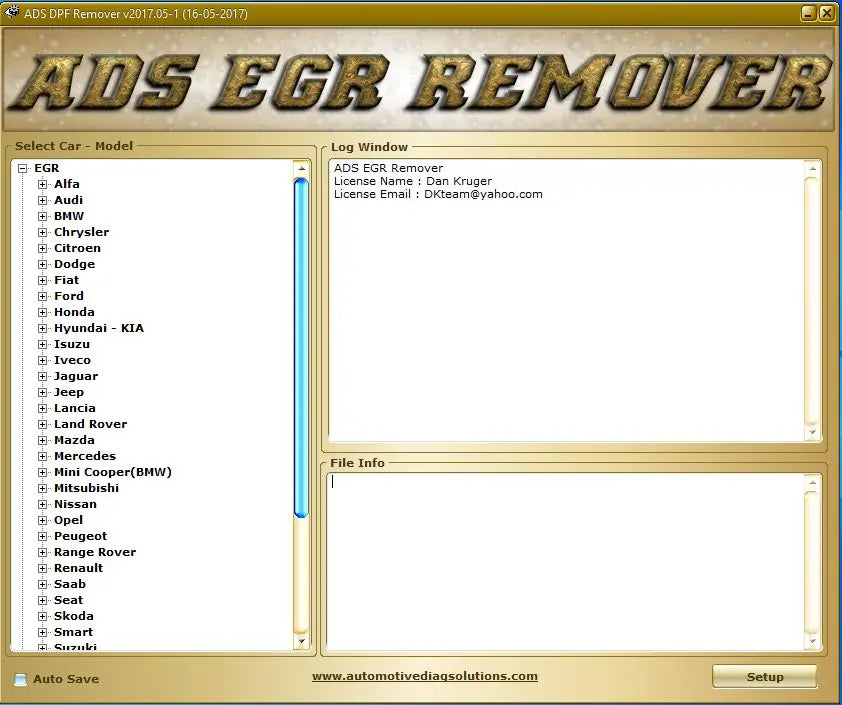Collapse the EGR root node

[21, 167]
